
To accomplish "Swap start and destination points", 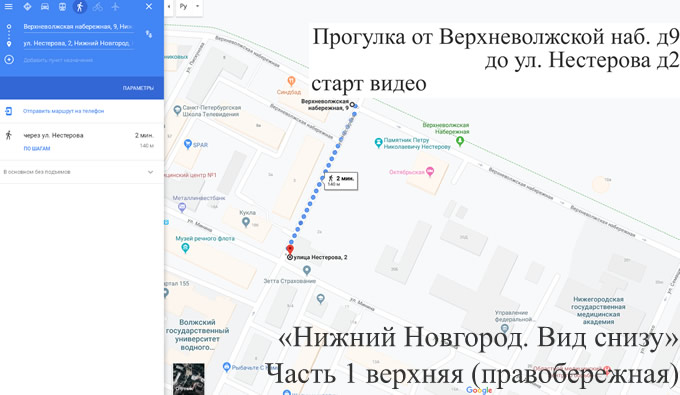I will tap(149, 34).
